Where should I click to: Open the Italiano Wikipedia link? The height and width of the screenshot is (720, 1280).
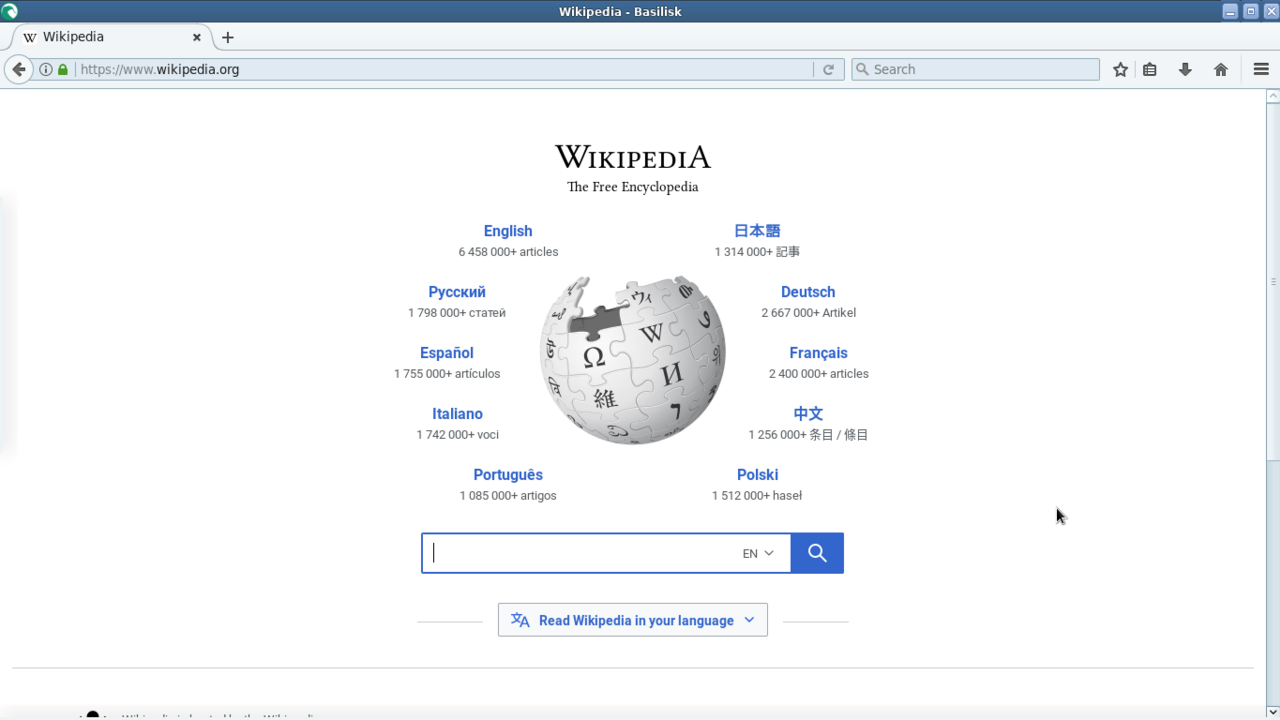[x=457, y=414]
